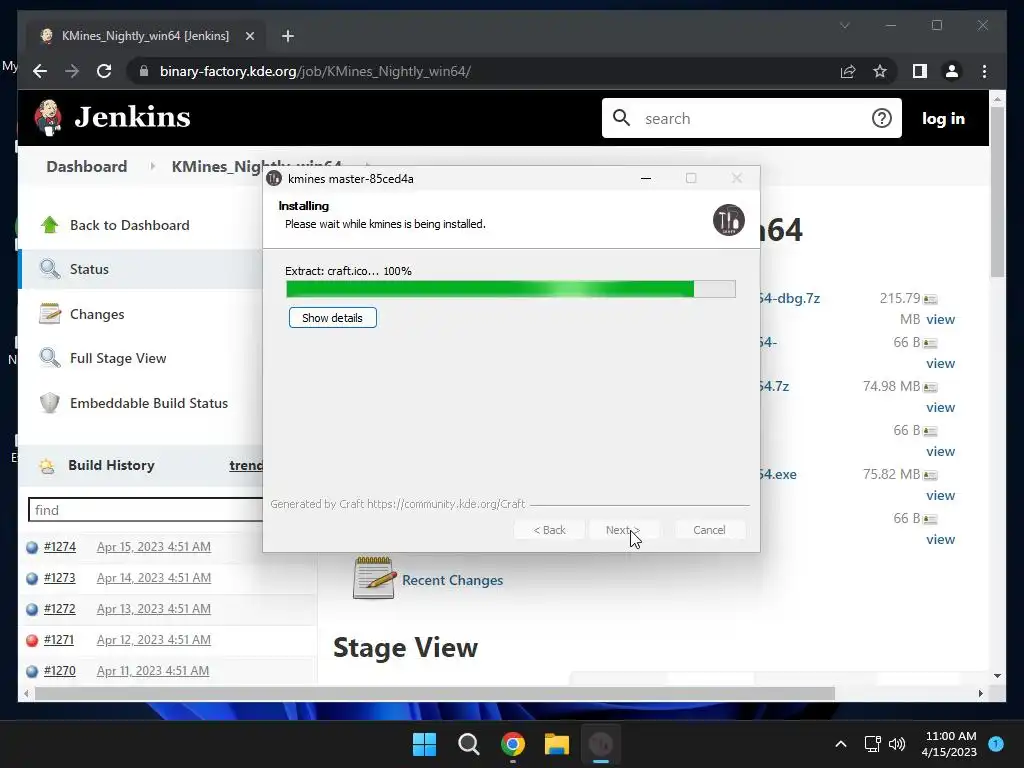The image size is (1024, 768).
Task: Open the Windows Start button
Action: (424, 744)
